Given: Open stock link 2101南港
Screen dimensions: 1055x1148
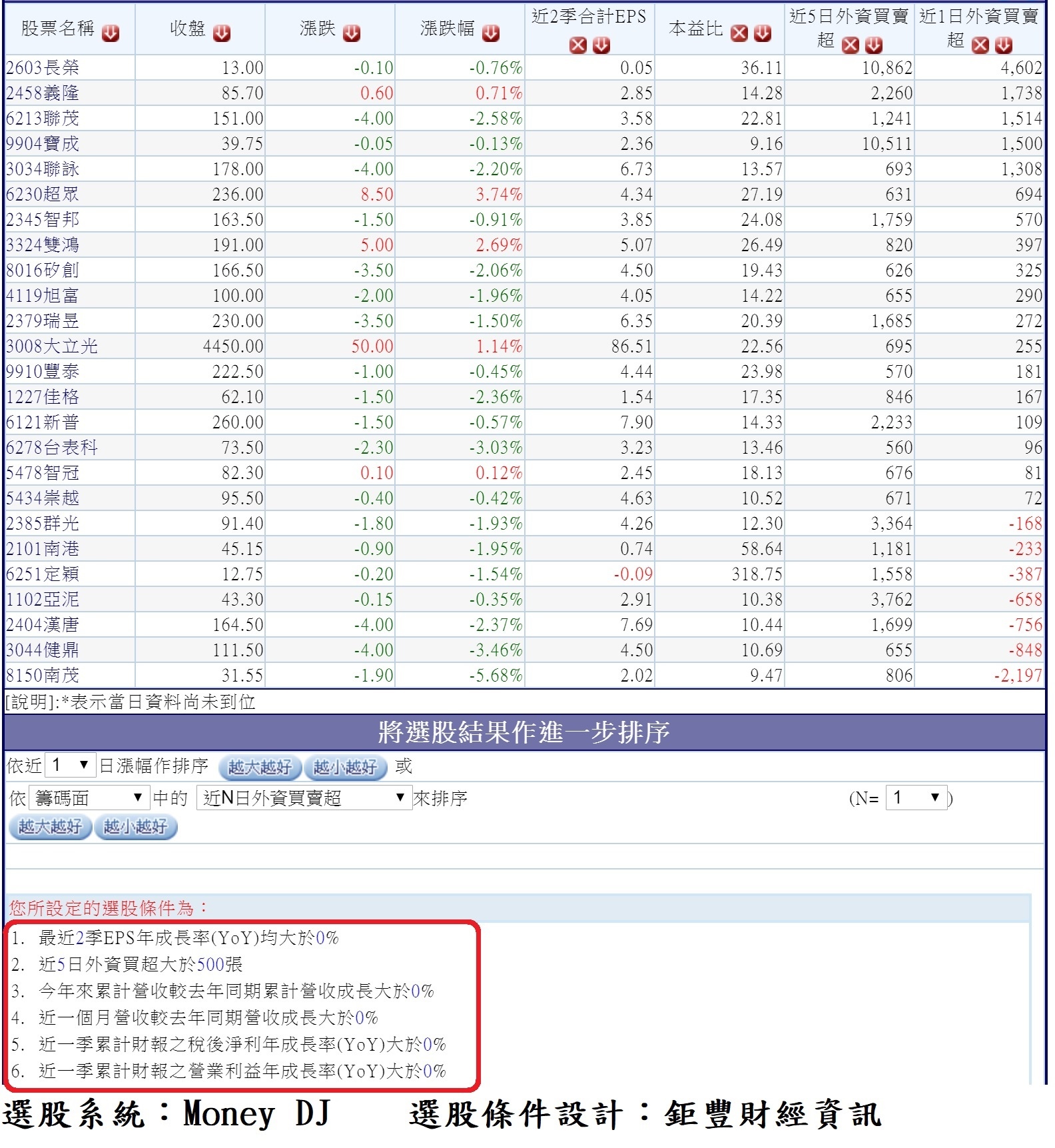Looking at the screenshot, I should (x=43, y=548).
